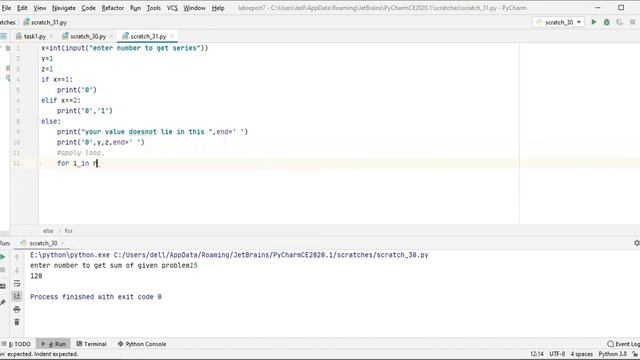Viewport: 640px width, 360px height.
Task: Open the Python Console tool window
Action: [142, 344]
